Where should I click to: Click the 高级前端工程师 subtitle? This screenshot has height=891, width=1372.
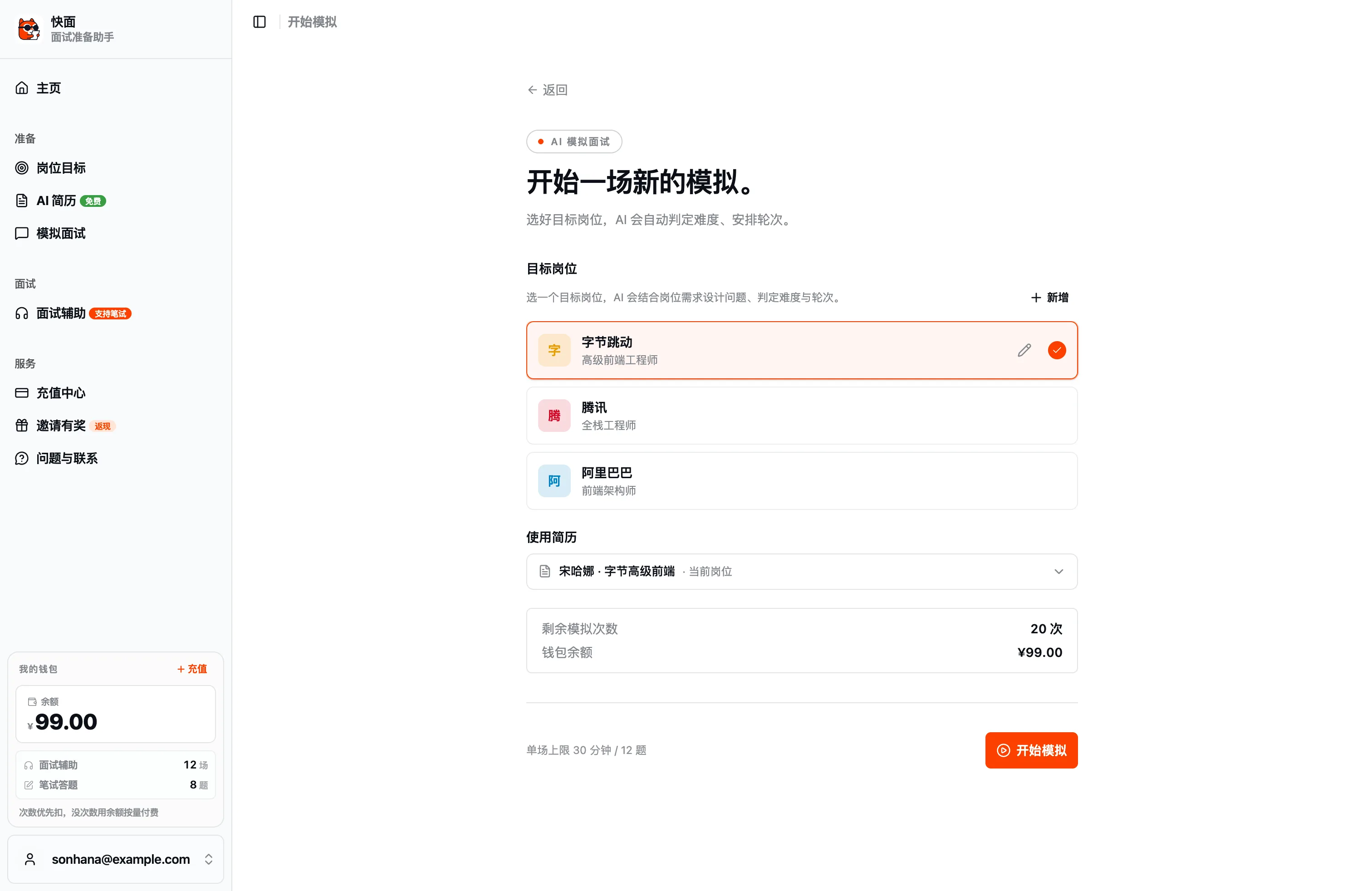pyautogui.click(x=620, y=360)
